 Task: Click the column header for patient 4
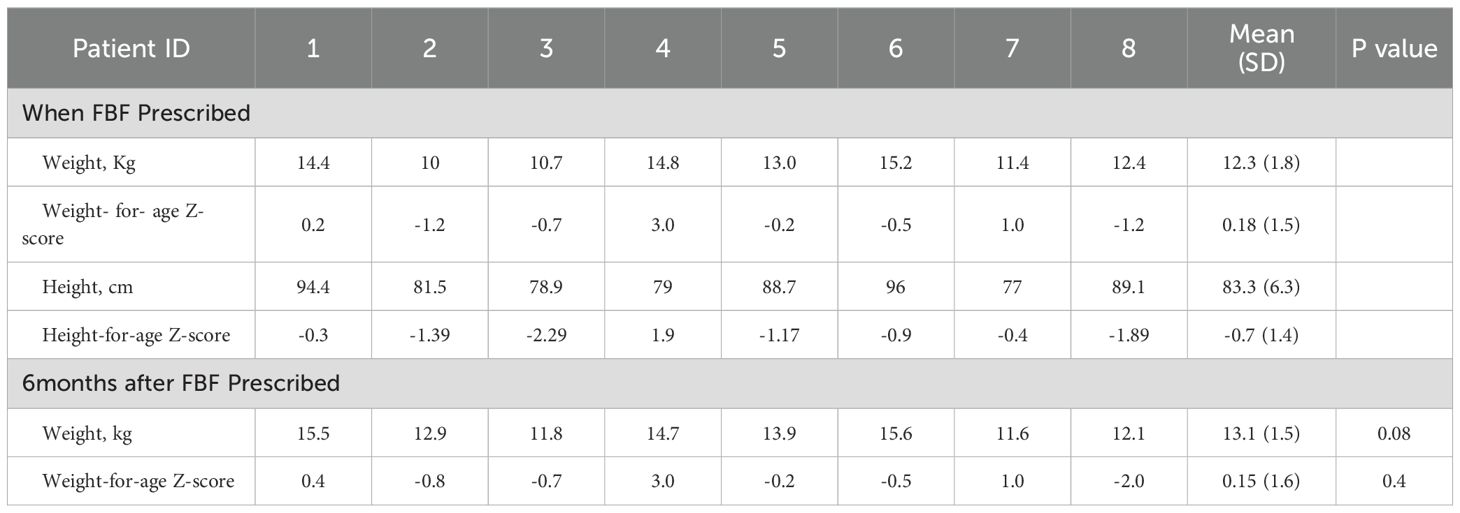tap(662, 49)
